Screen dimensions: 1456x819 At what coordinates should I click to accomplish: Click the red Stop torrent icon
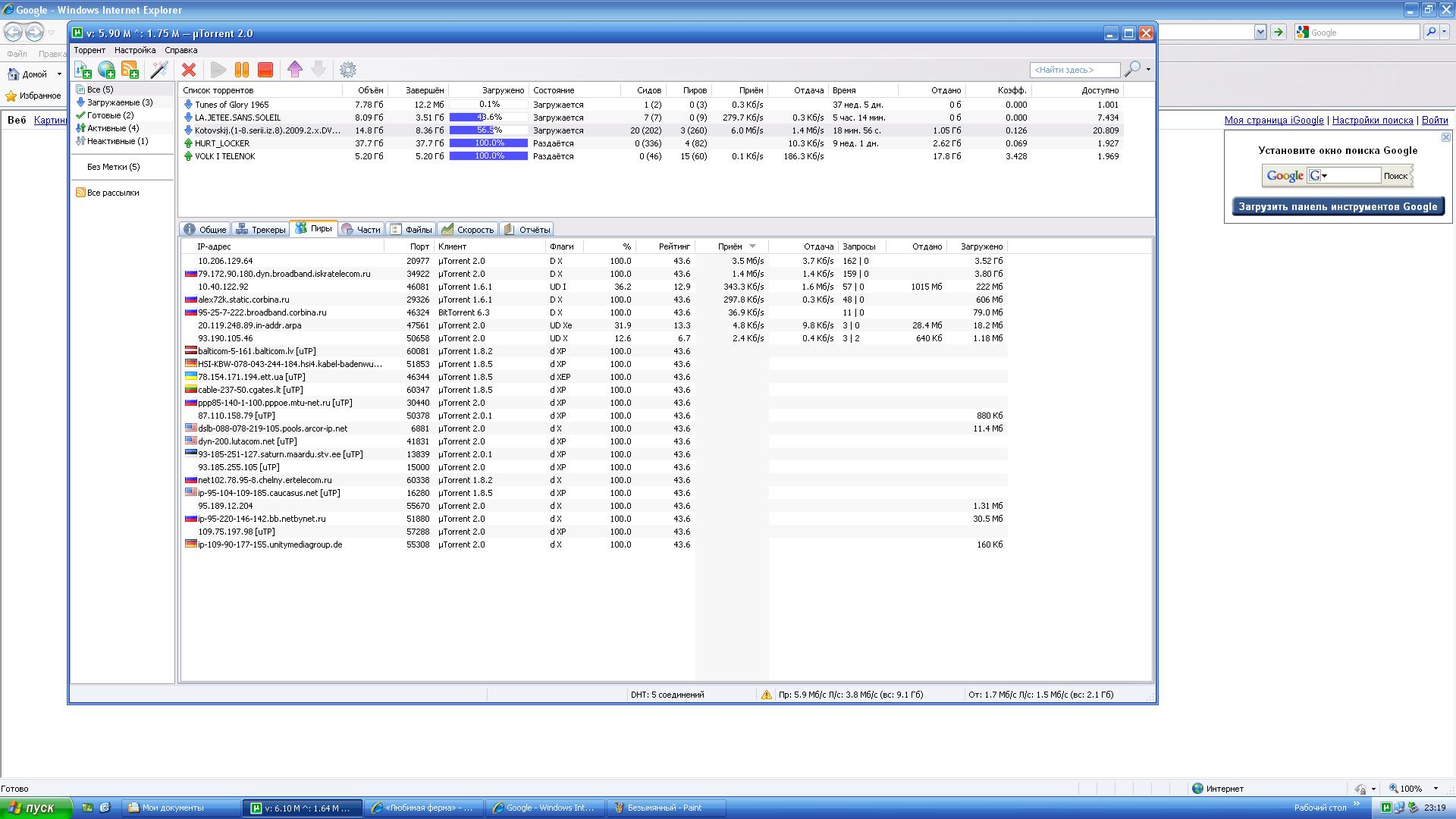tap(265, 70)
